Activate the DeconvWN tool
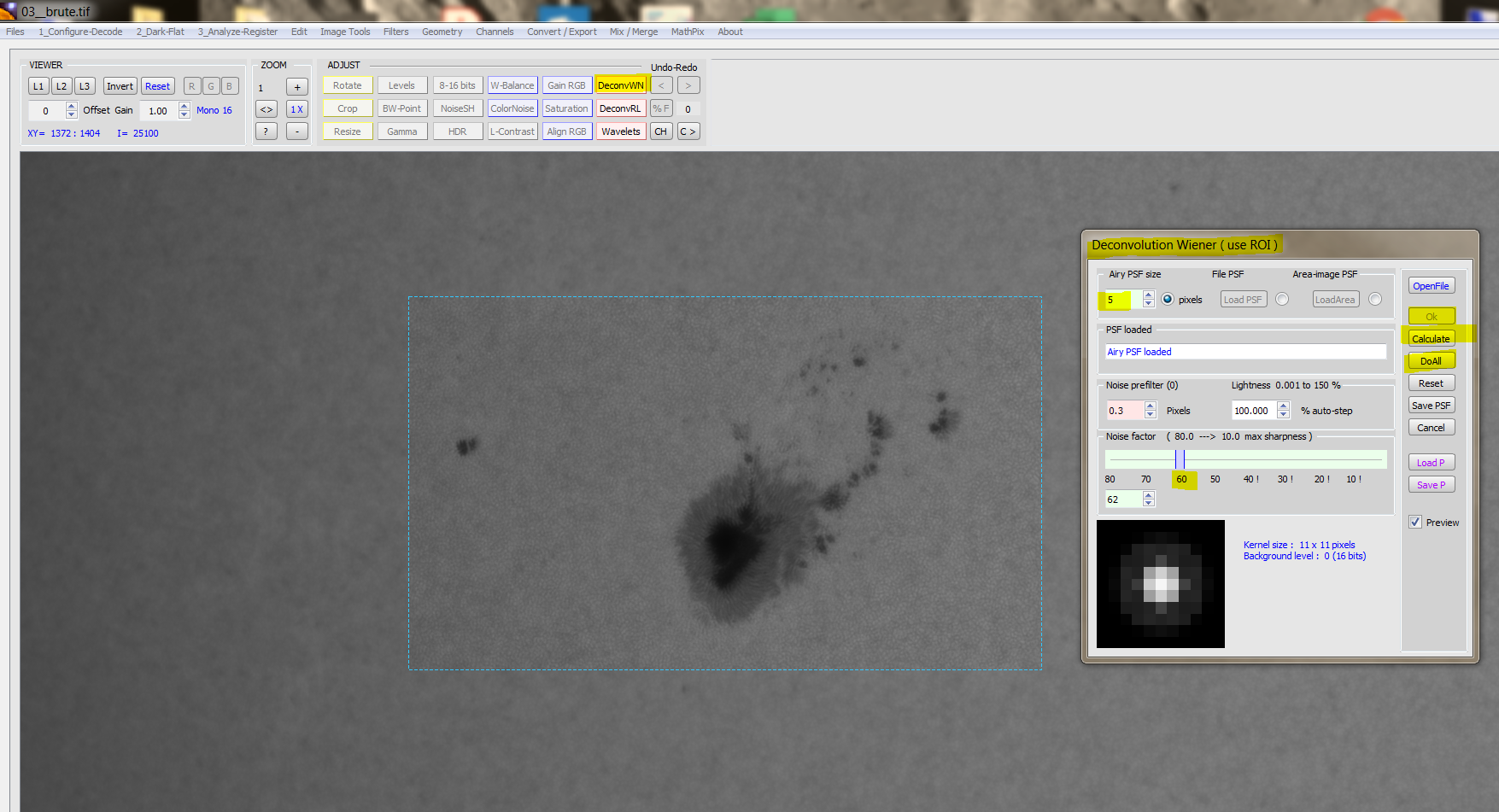This screenshot has width=1499, height=812. (621, 85)
